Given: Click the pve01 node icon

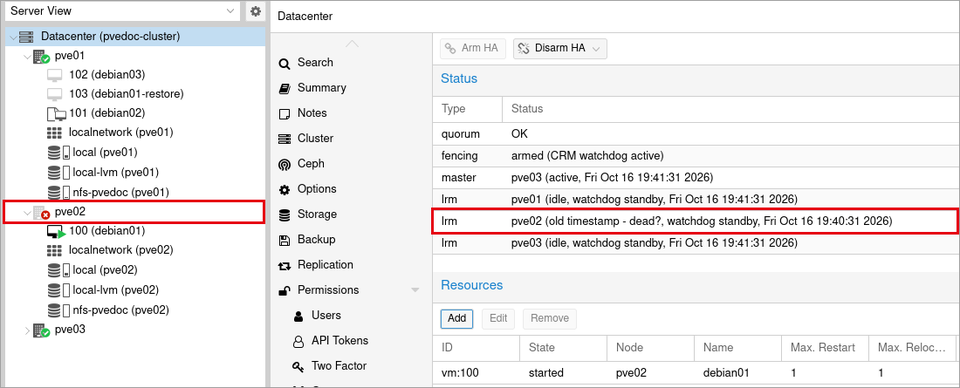Looking at the screenshot, I should [41, 57].
